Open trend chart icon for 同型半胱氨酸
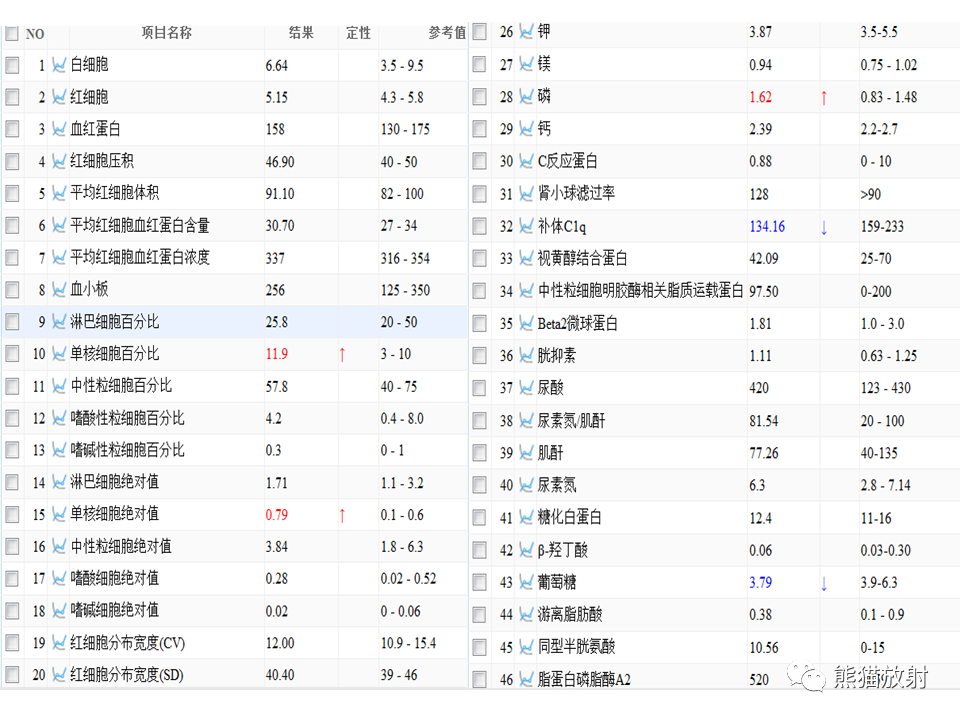Image resolution: width=960 pixels, height=720 pixels. (526, 647)
